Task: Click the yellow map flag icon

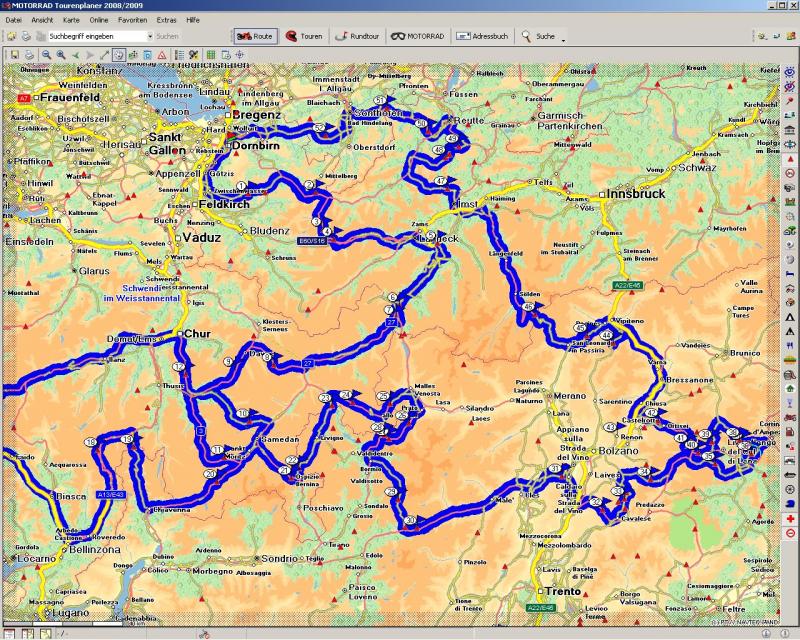Action: click(x=193, y=55)
